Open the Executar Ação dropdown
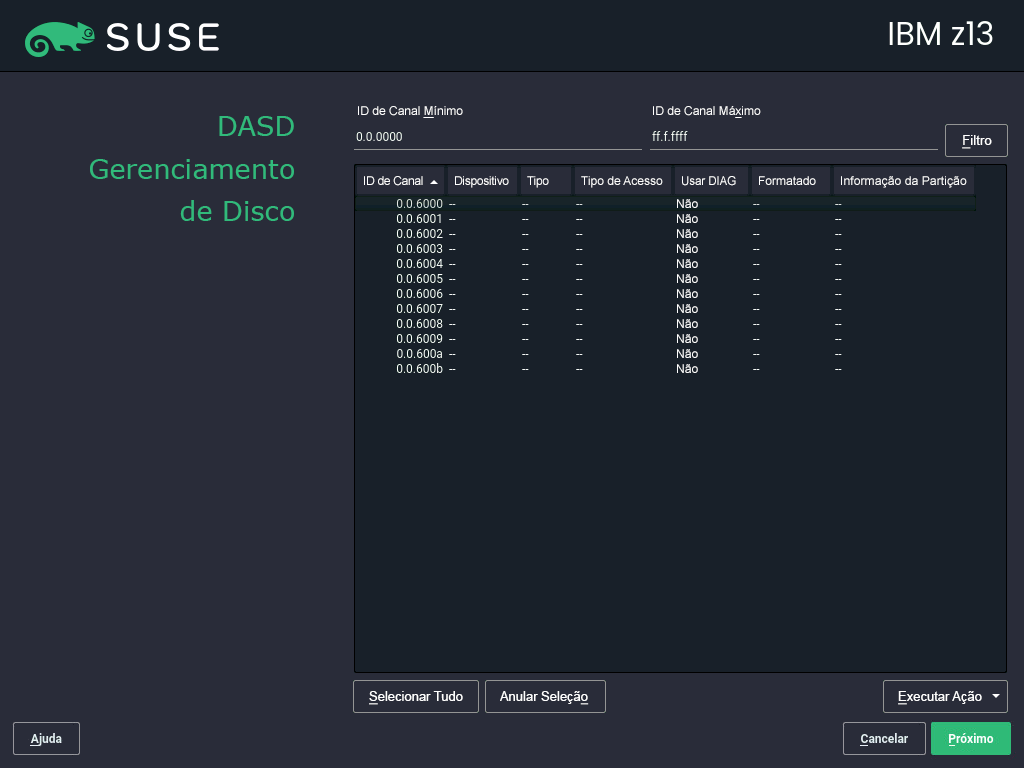Screen dimensions: 1024x768 945,696
